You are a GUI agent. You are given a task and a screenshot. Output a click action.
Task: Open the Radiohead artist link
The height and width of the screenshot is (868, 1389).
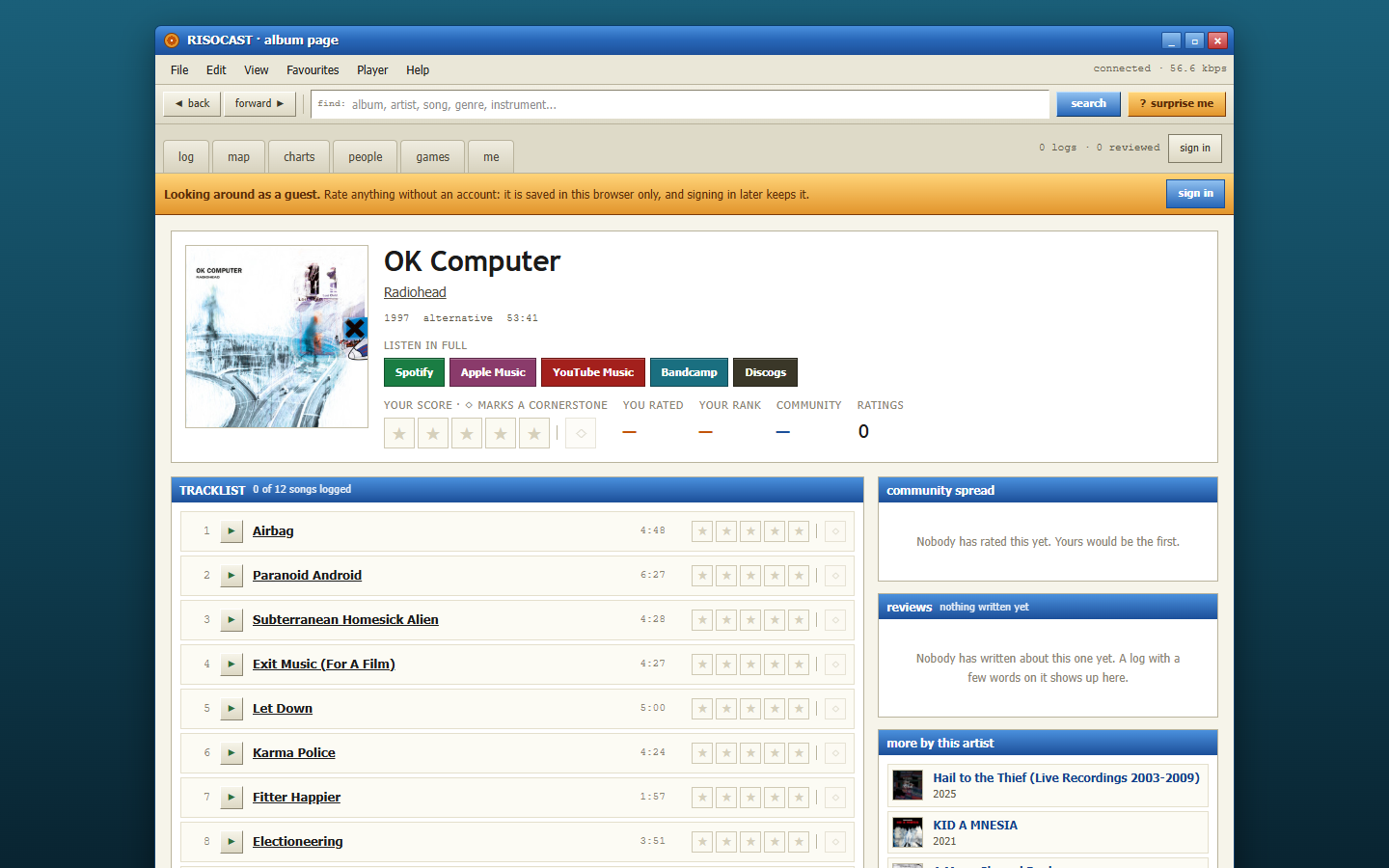[x=415, y=292]
